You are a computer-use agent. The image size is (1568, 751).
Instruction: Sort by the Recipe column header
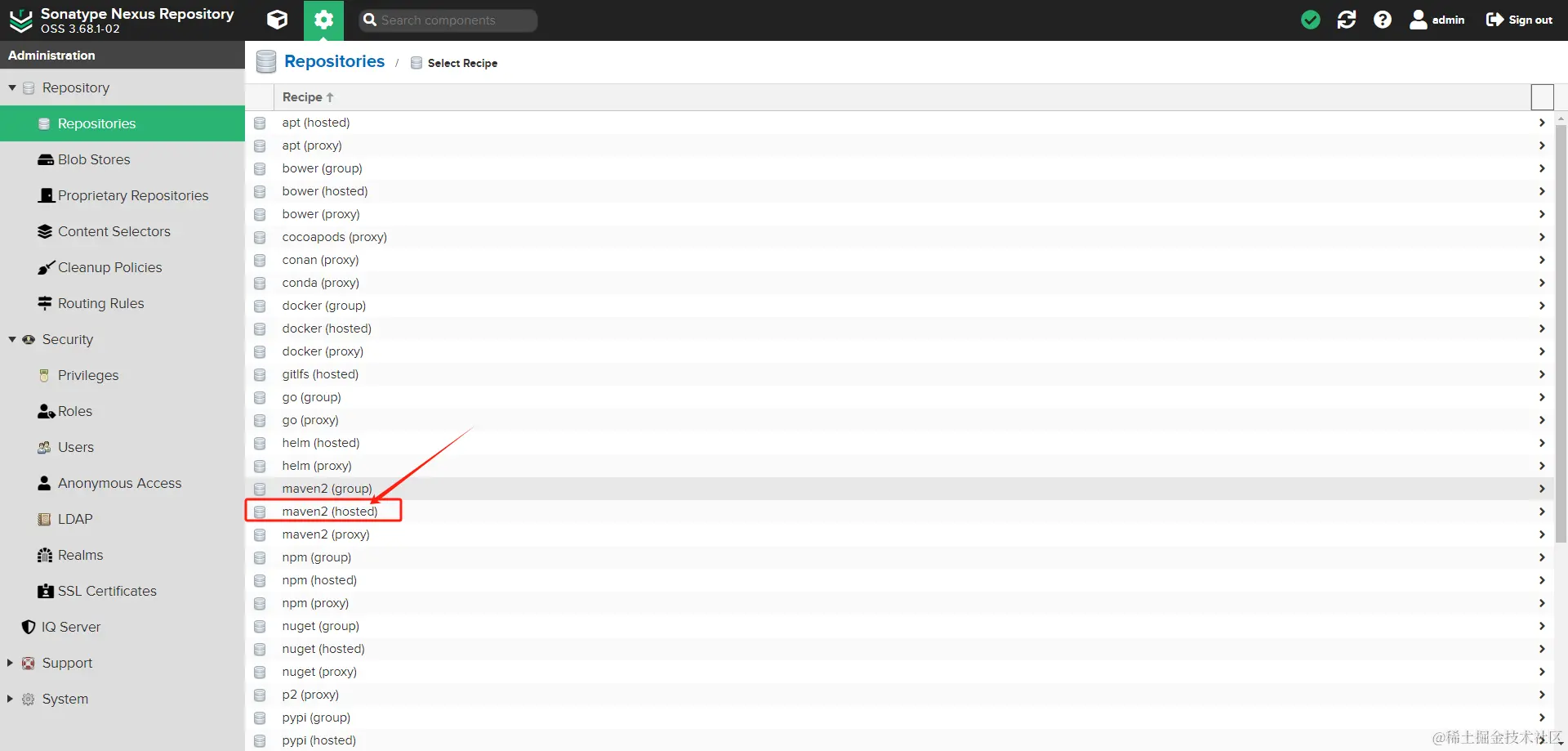click(308, 97)
